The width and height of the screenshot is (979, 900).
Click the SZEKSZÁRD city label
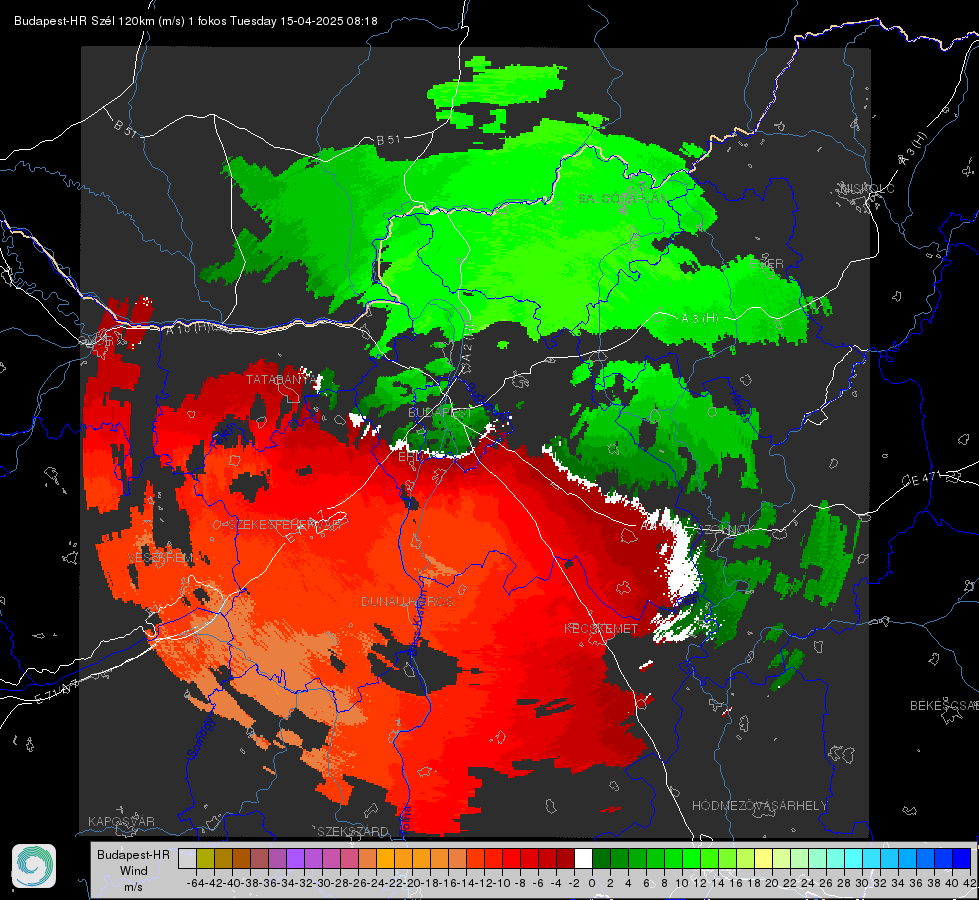tap(353, 831)
